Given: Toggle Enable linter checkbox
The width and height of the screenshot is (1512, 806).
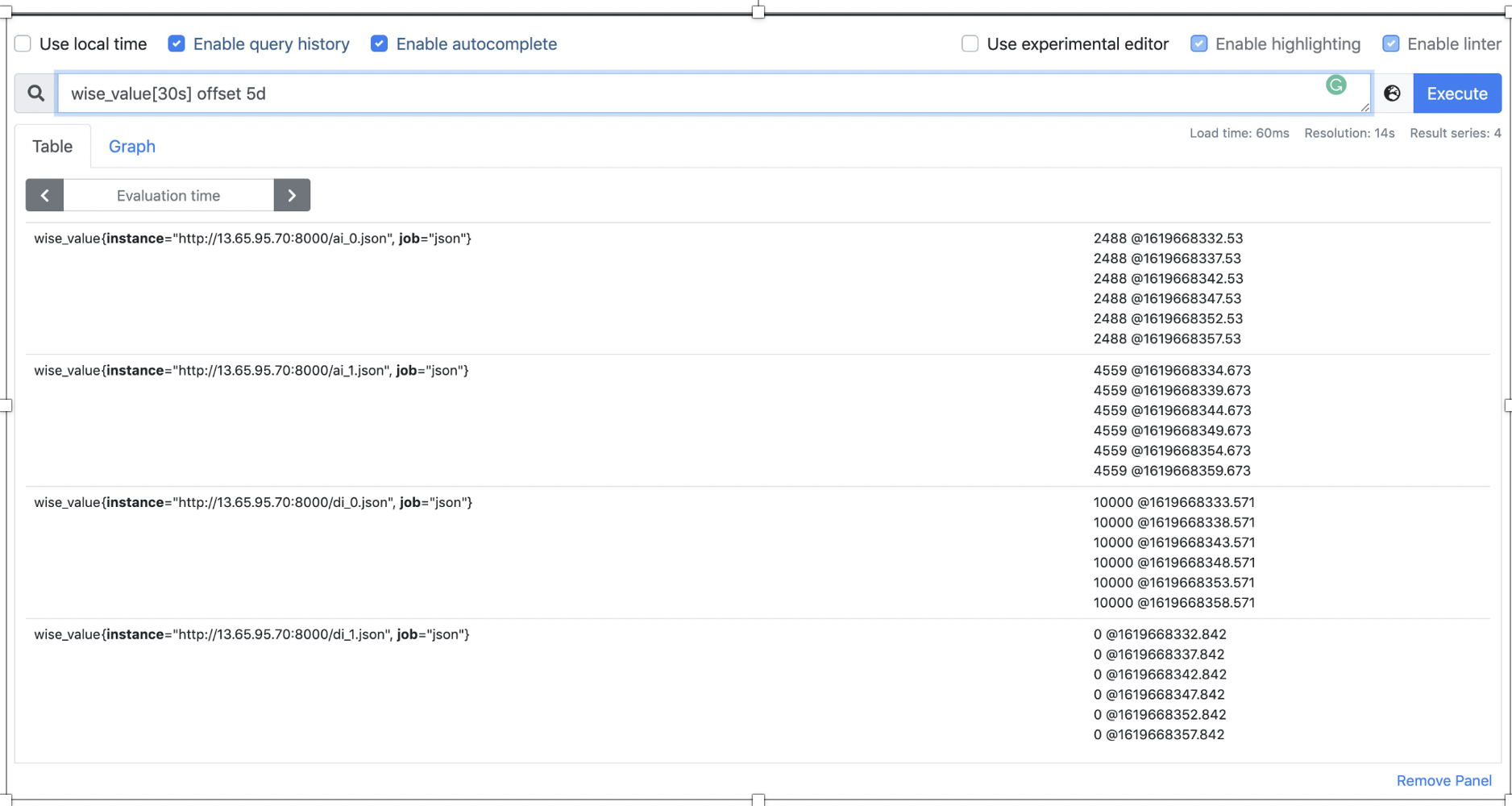Looking at the screenshot, I should (x=1390, y=44).
